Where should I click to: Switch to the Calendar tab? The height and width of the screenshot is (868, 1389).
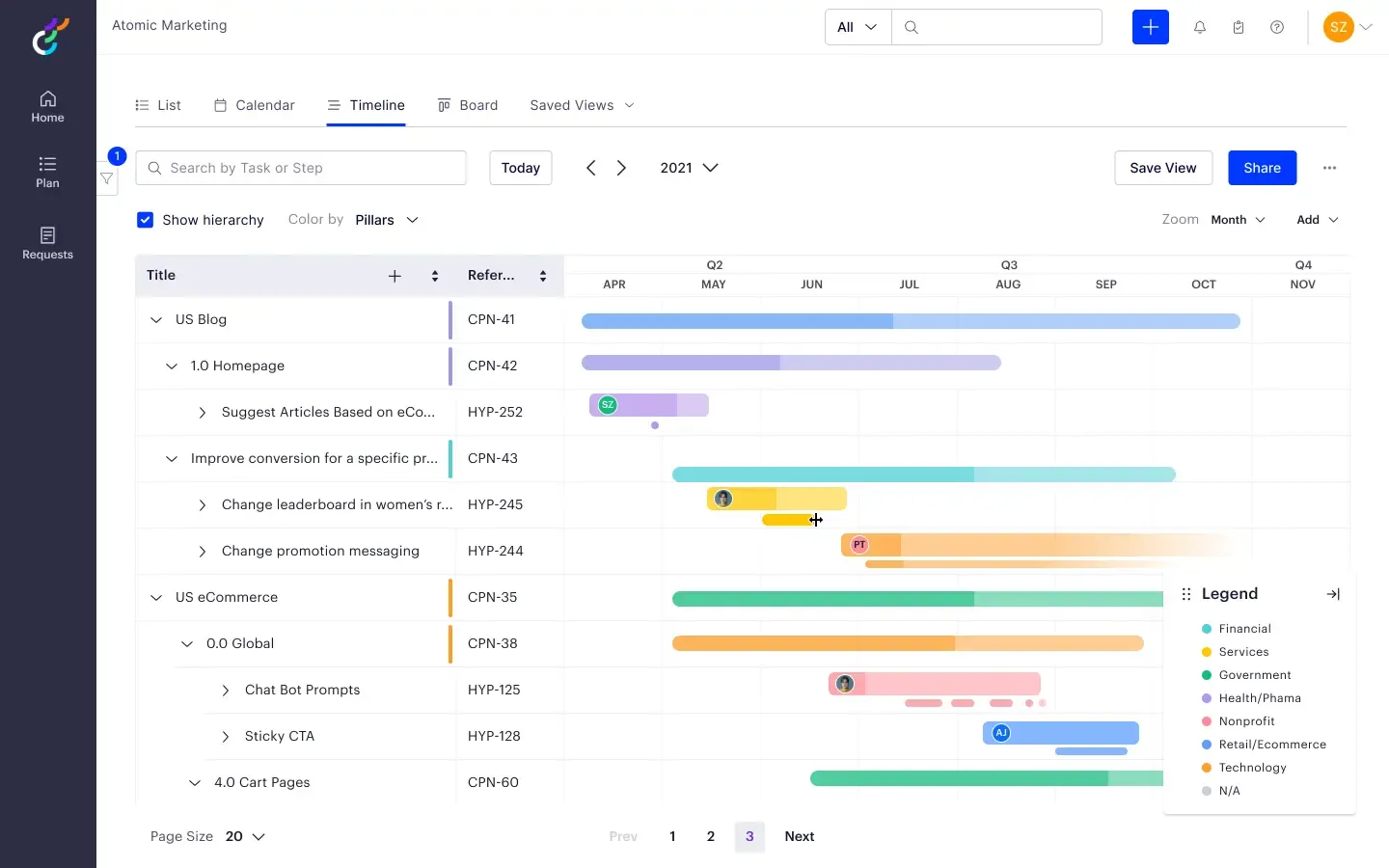click(x=255, y=105)
